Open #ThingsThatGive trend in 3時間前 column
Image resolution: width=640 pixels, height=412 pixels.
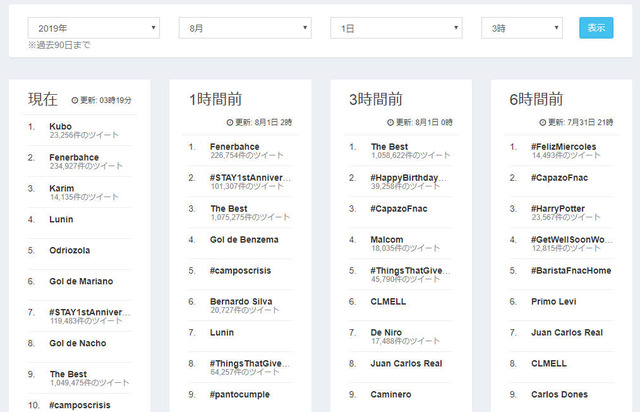click(x=410, y=271)
